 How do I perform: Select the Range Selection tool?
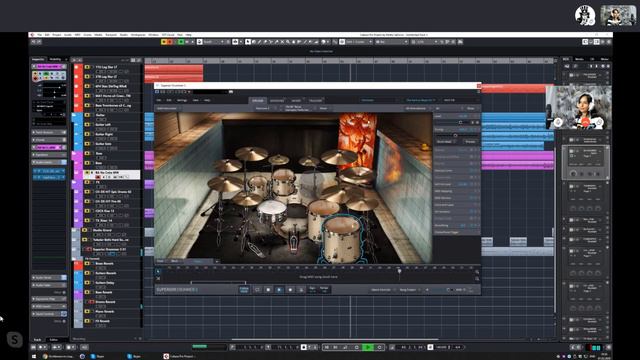(253, 42)
